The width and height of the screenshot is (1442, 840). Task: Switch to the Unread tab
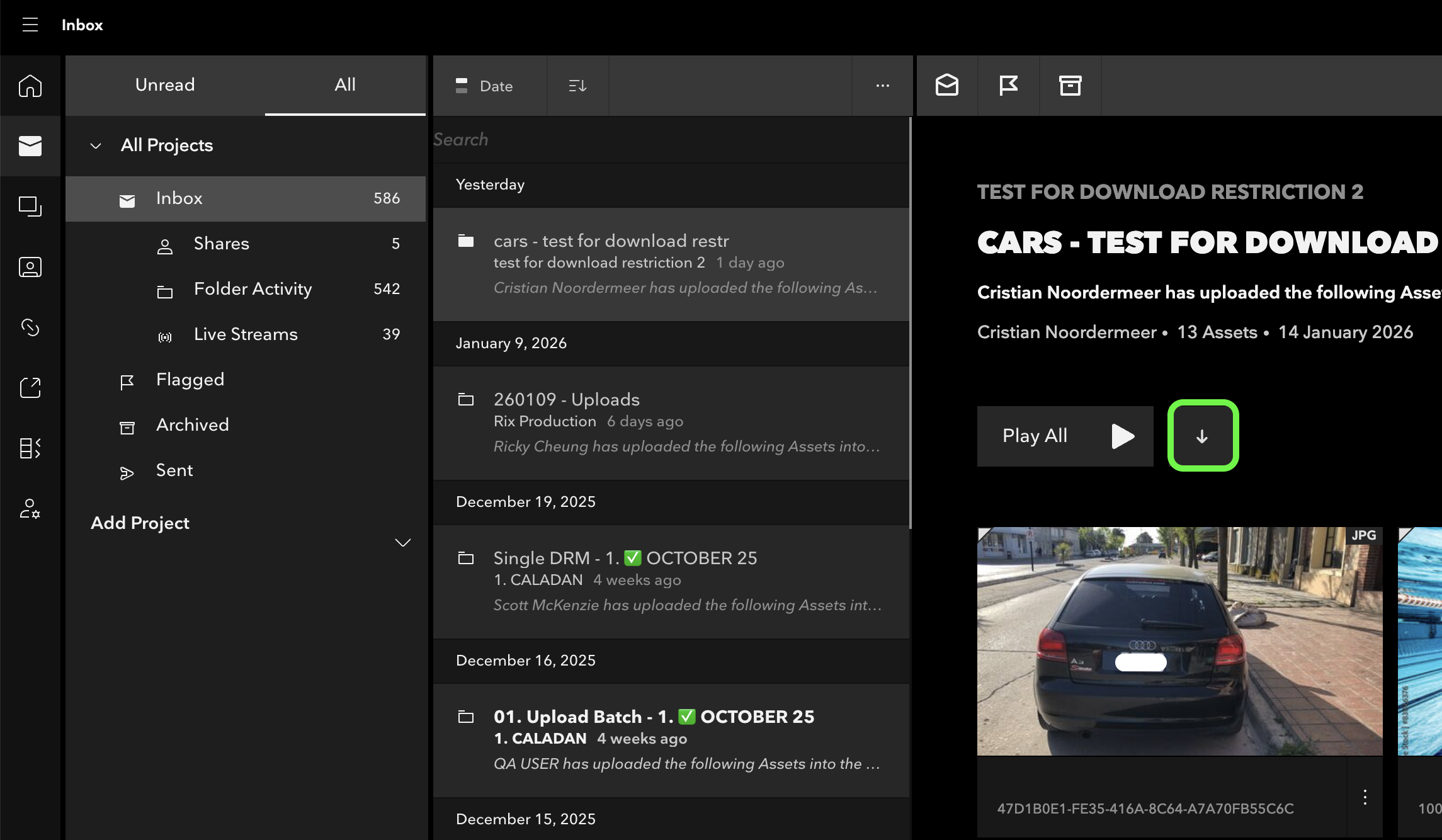(165, 85)
